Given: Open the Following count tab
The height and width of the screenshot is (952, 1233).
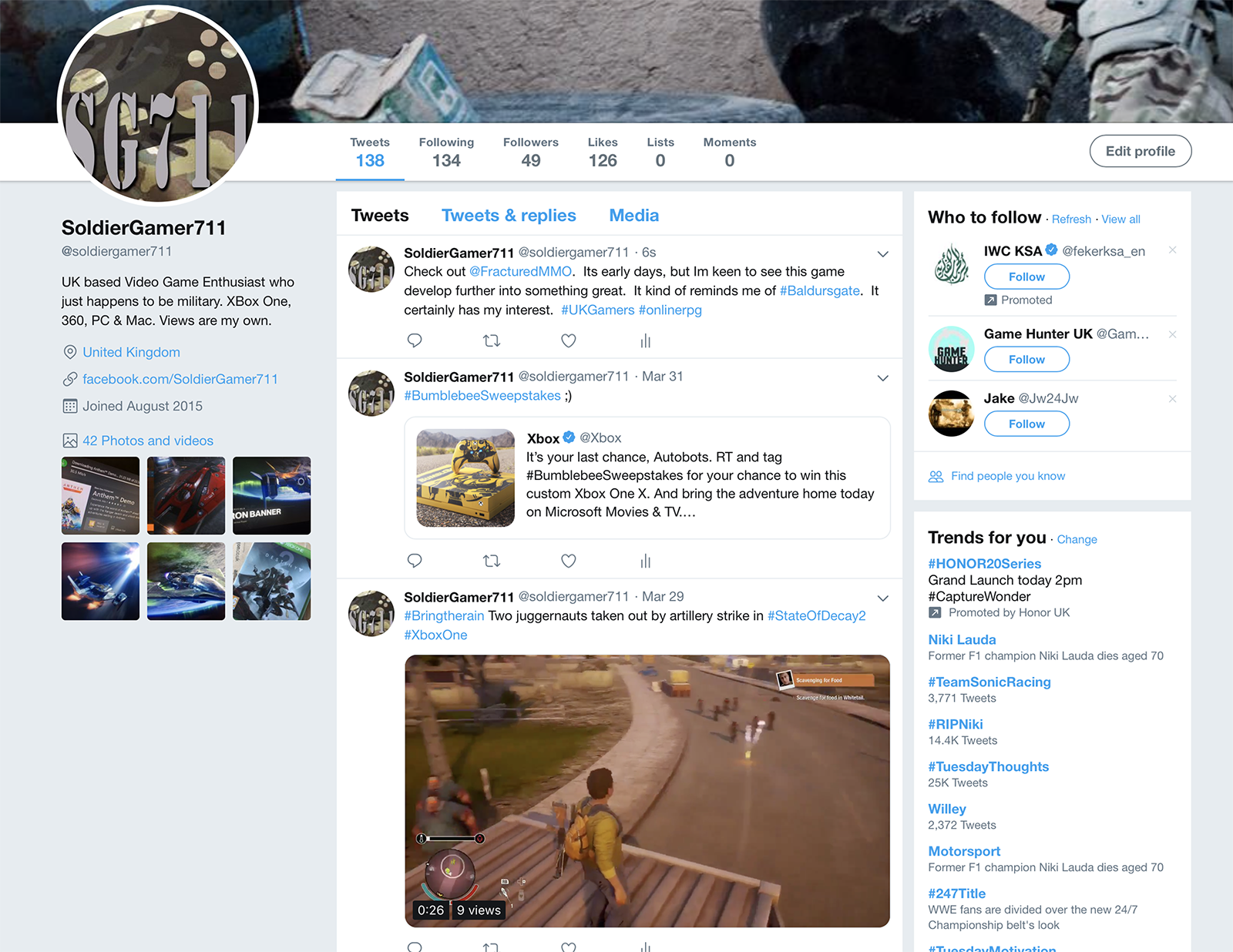Looking at the screenshot, I should [446, 153].
